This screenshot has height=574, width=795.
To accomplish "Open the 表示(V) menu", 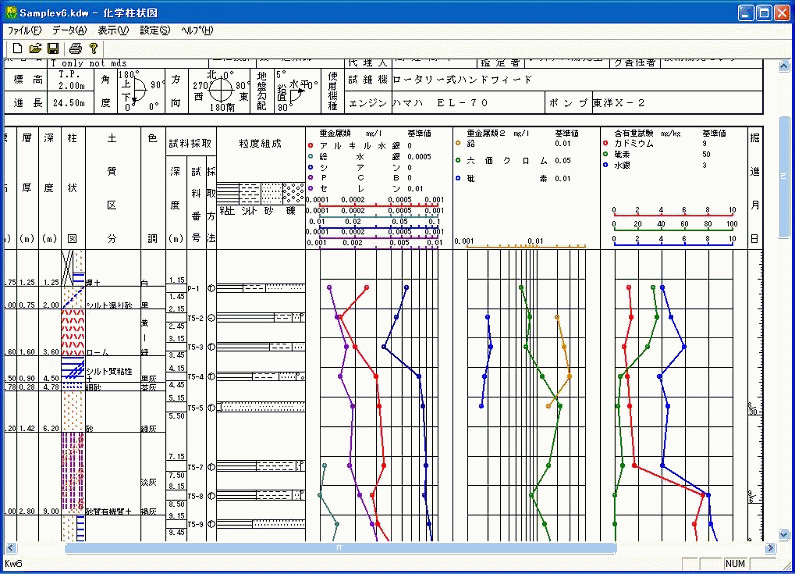I will [113, 30].
